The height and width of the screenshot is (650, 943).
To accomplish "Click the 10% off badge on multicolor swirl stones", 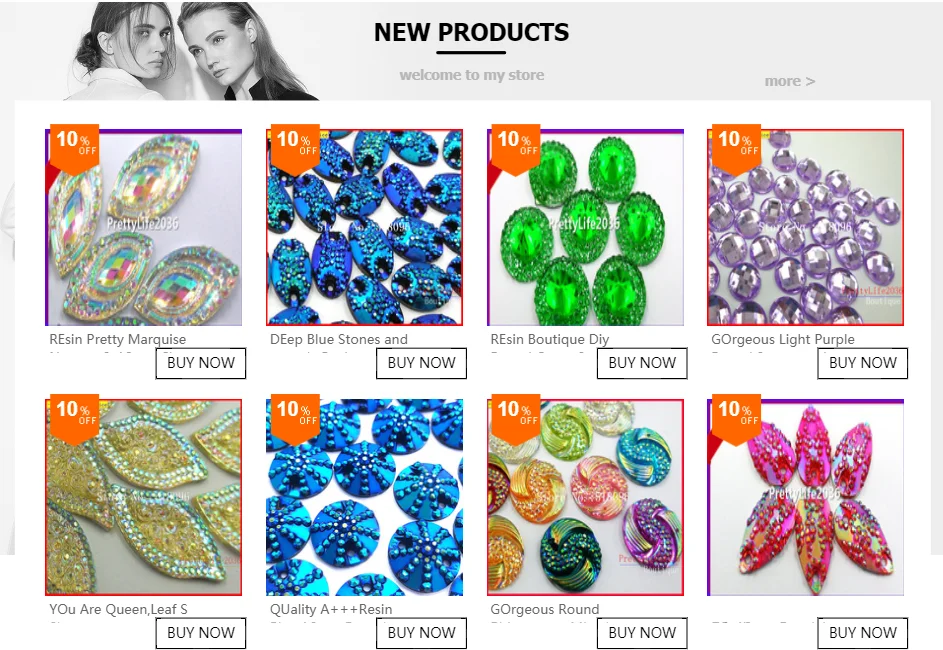I will 515,419.
